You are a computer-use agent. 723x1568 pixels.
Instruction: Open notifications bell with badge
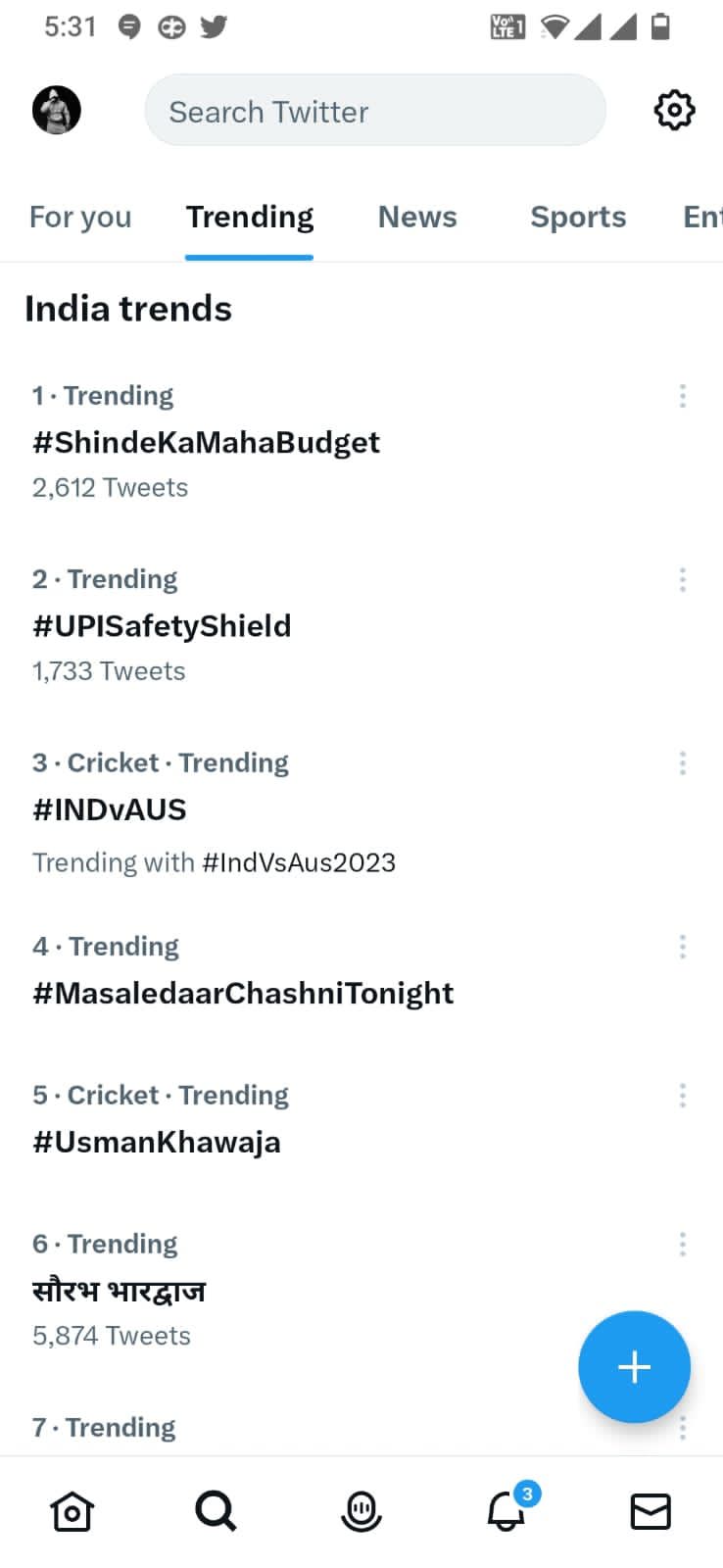coord(507,1511)
